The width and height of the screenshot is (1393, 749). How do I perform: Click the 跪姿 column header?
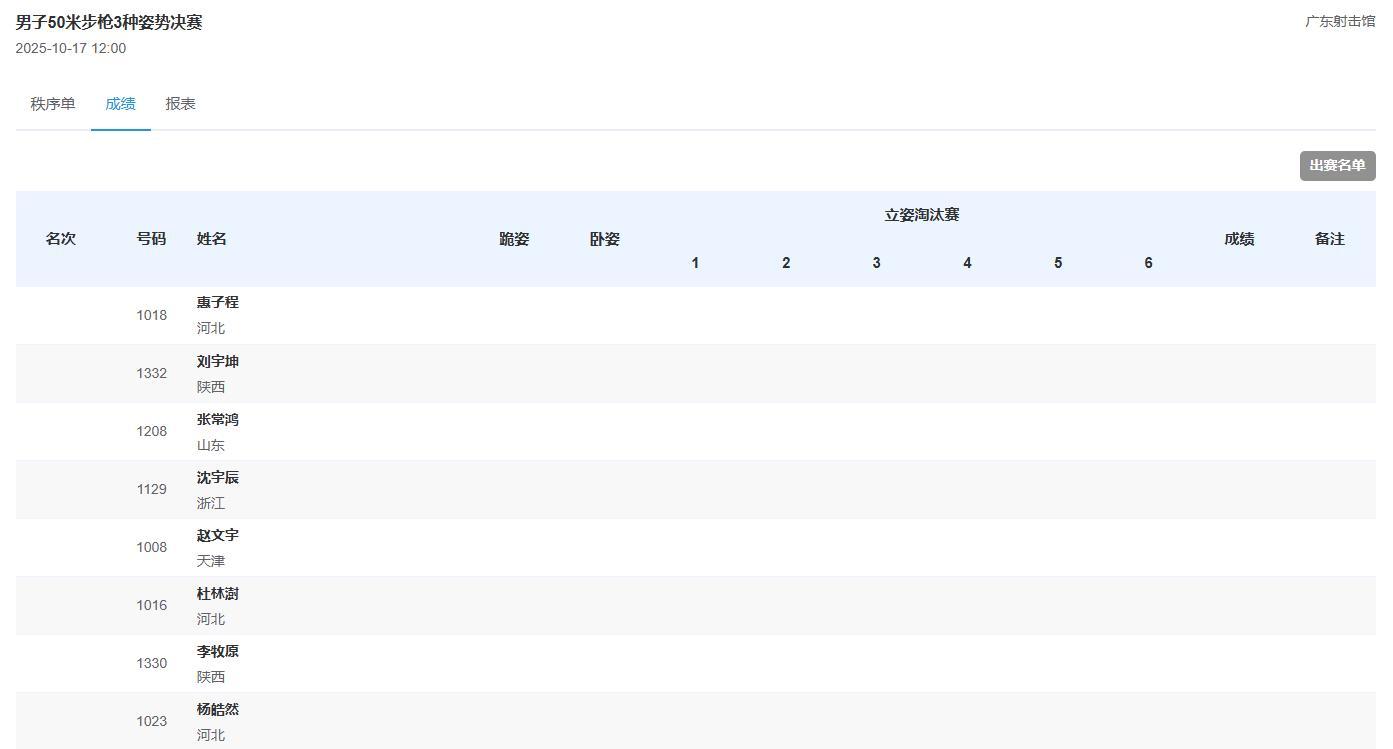click(x=514, y=239)
